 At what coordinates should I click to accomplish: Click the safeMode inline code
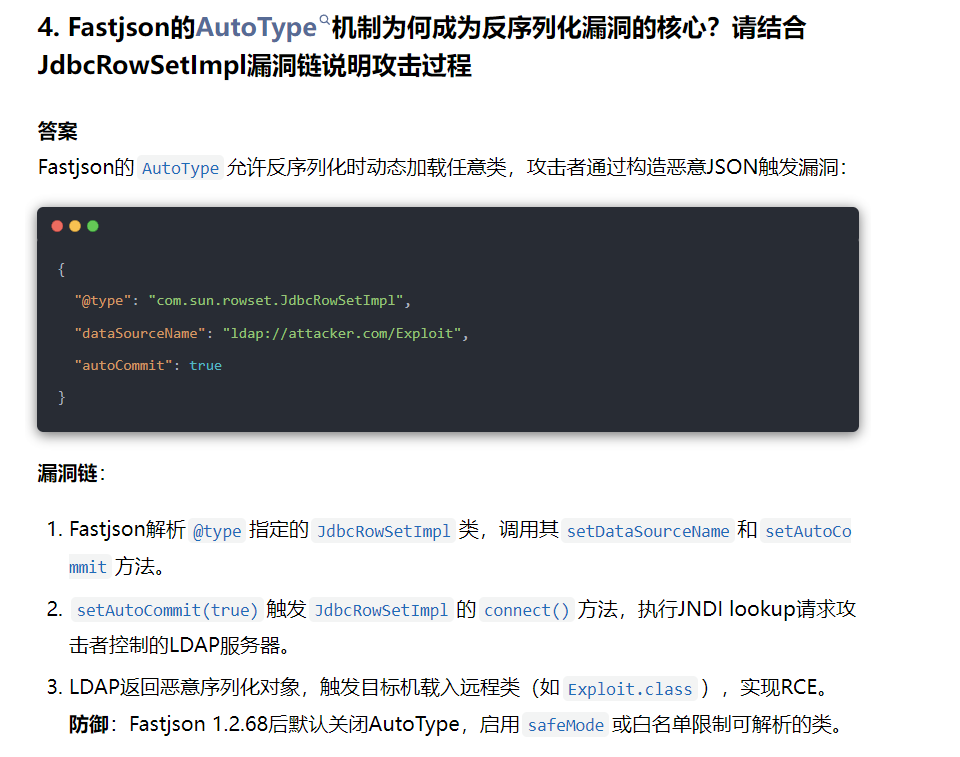click(566, 725)
